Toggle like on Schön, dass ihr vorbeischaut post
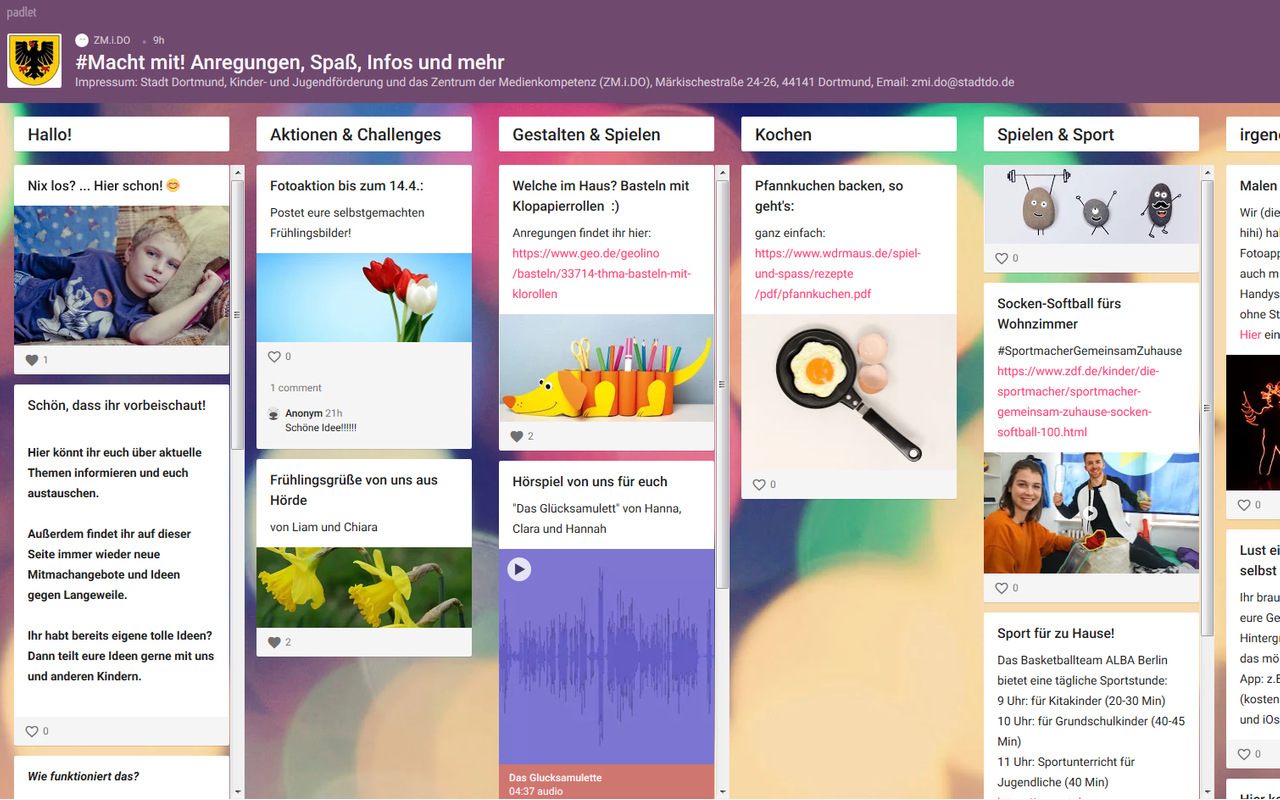 32,732
